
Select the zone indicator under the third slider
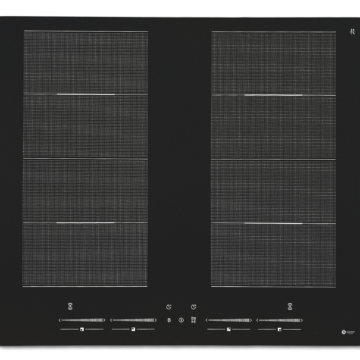(x=229, y=329)
